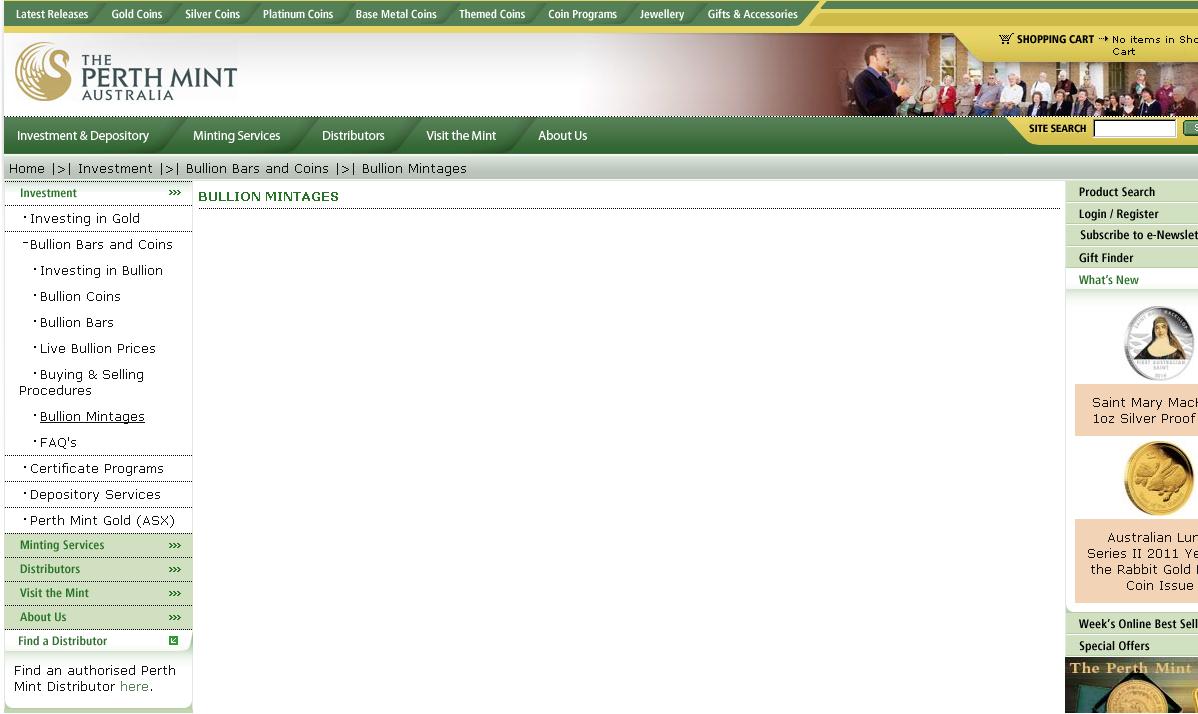Go to Bullion Bars and Coins breadcrumb

click(x=257, y=169)
